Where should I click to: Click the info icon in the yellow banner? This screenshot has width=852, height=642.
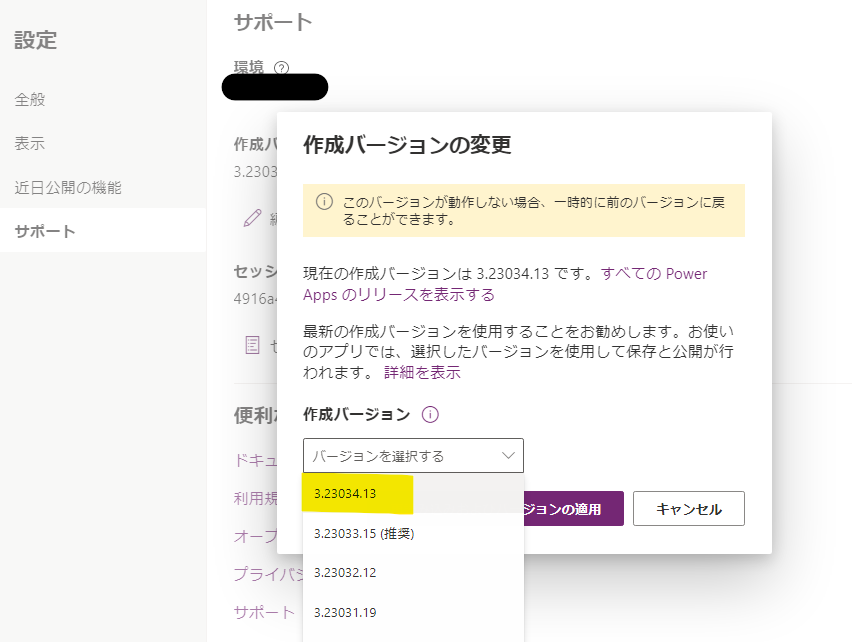(324, 201)
